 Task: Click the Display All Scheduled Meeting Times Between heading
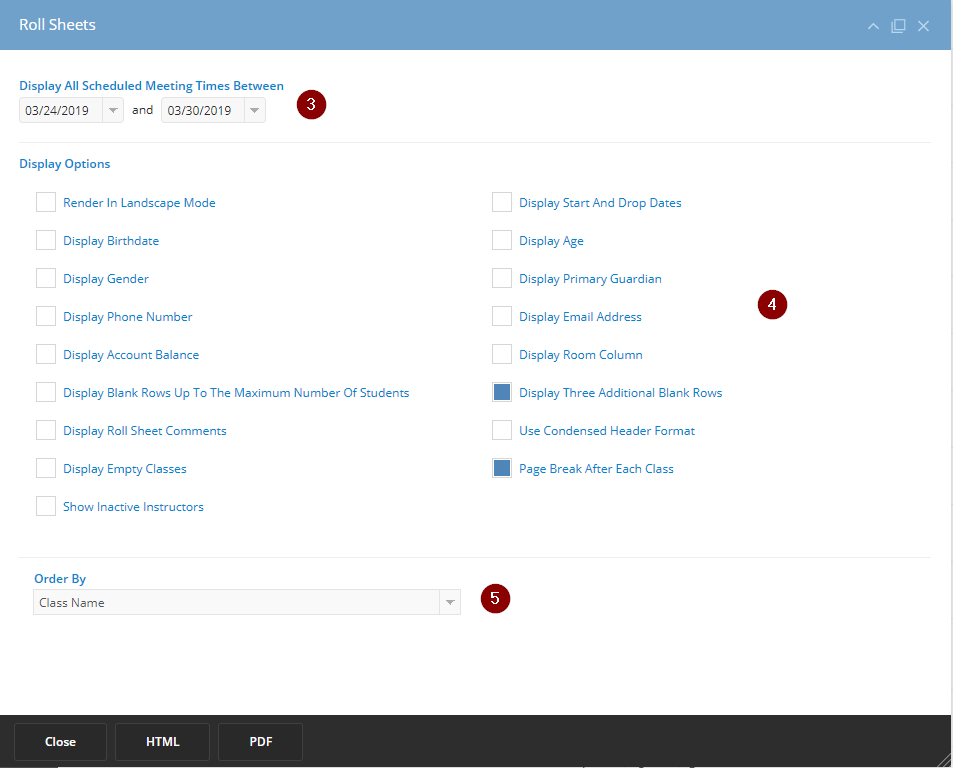click(151, 86)
